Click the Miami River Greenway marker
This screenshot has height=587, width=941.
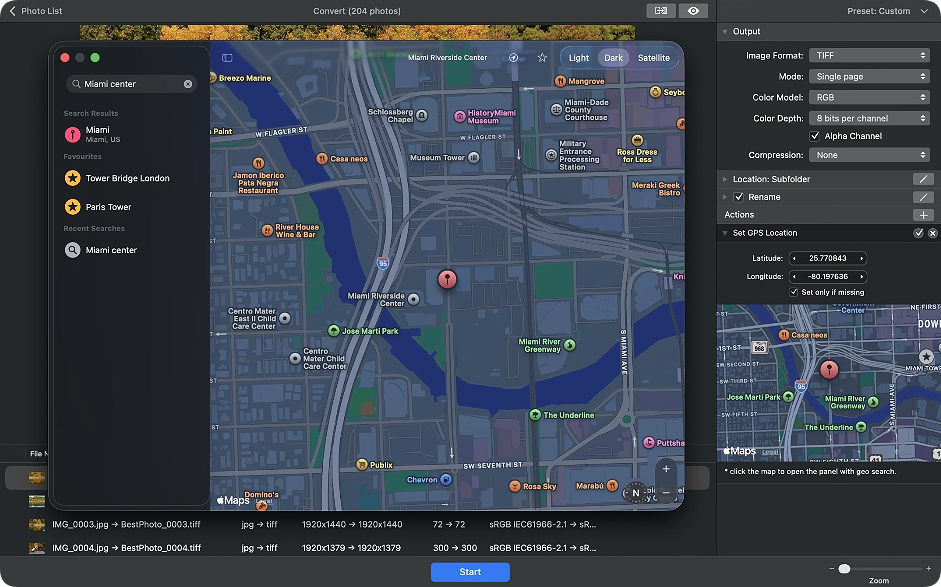pos(570,345)
